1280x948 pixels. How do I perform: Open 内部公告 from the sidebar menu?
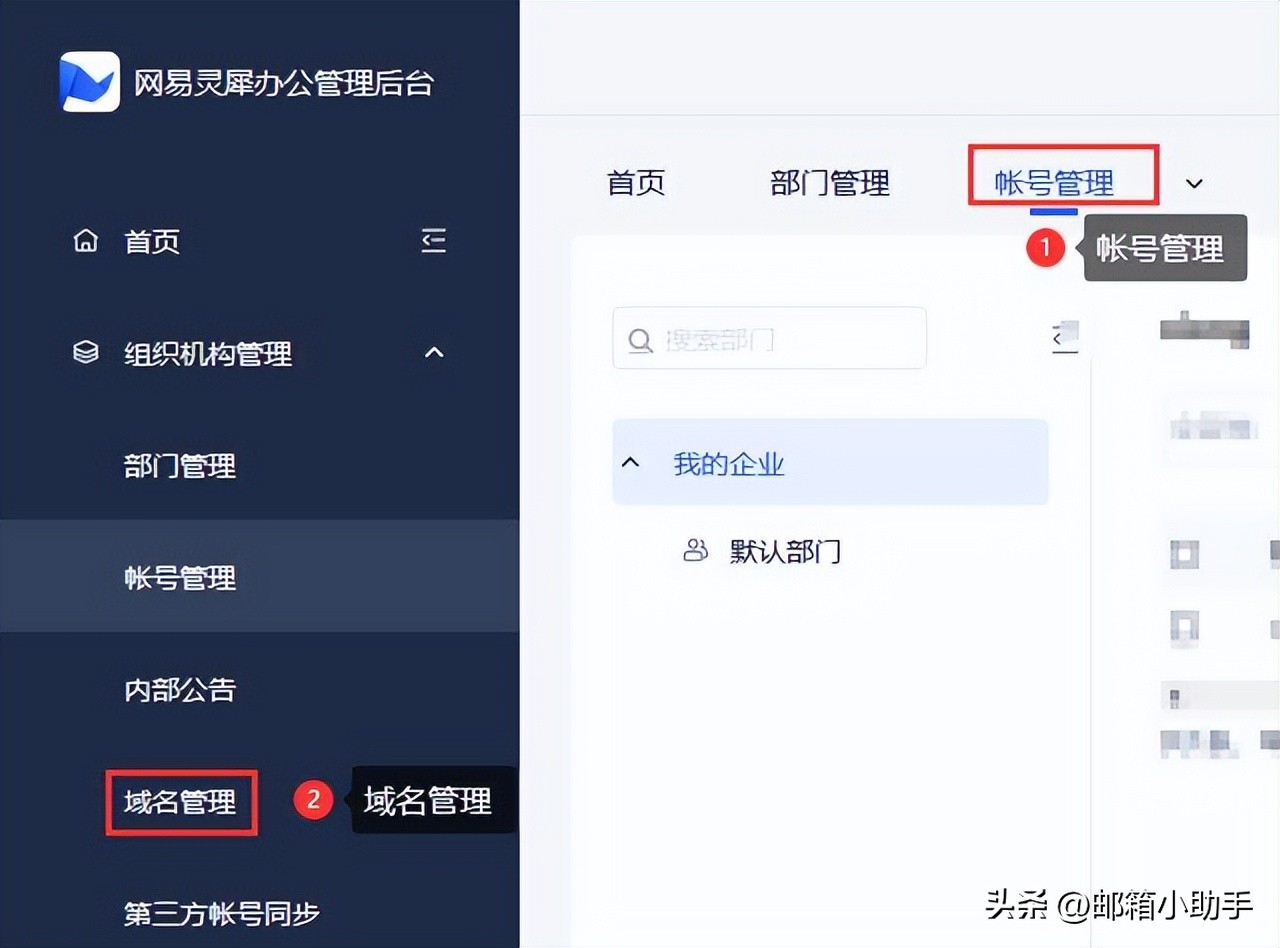click(178, 690)
